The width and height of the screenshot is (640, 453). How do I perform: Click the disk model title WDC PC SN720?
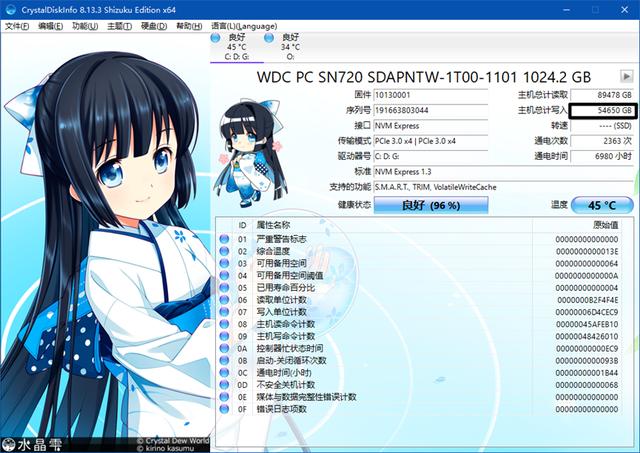[x=424, y=77]
